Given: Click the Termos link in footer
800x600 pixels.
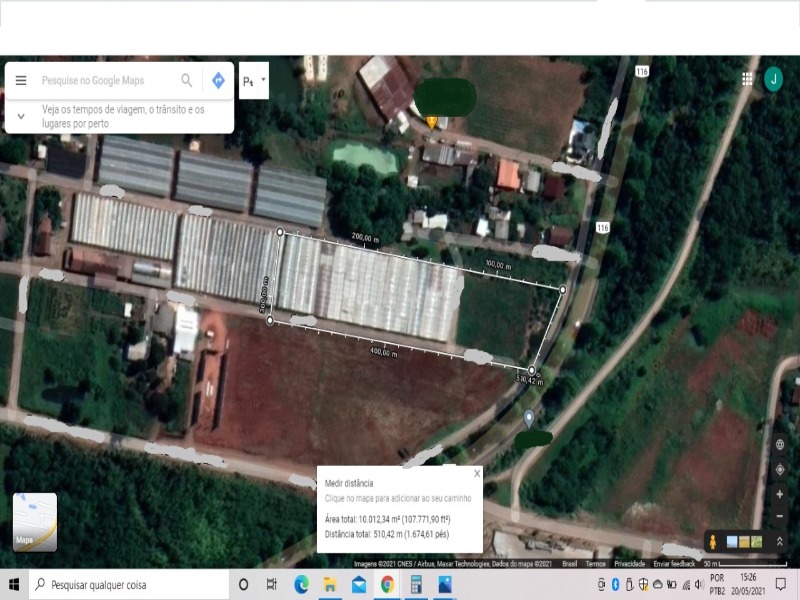Looking at the screenshot, I should [595, 564].
